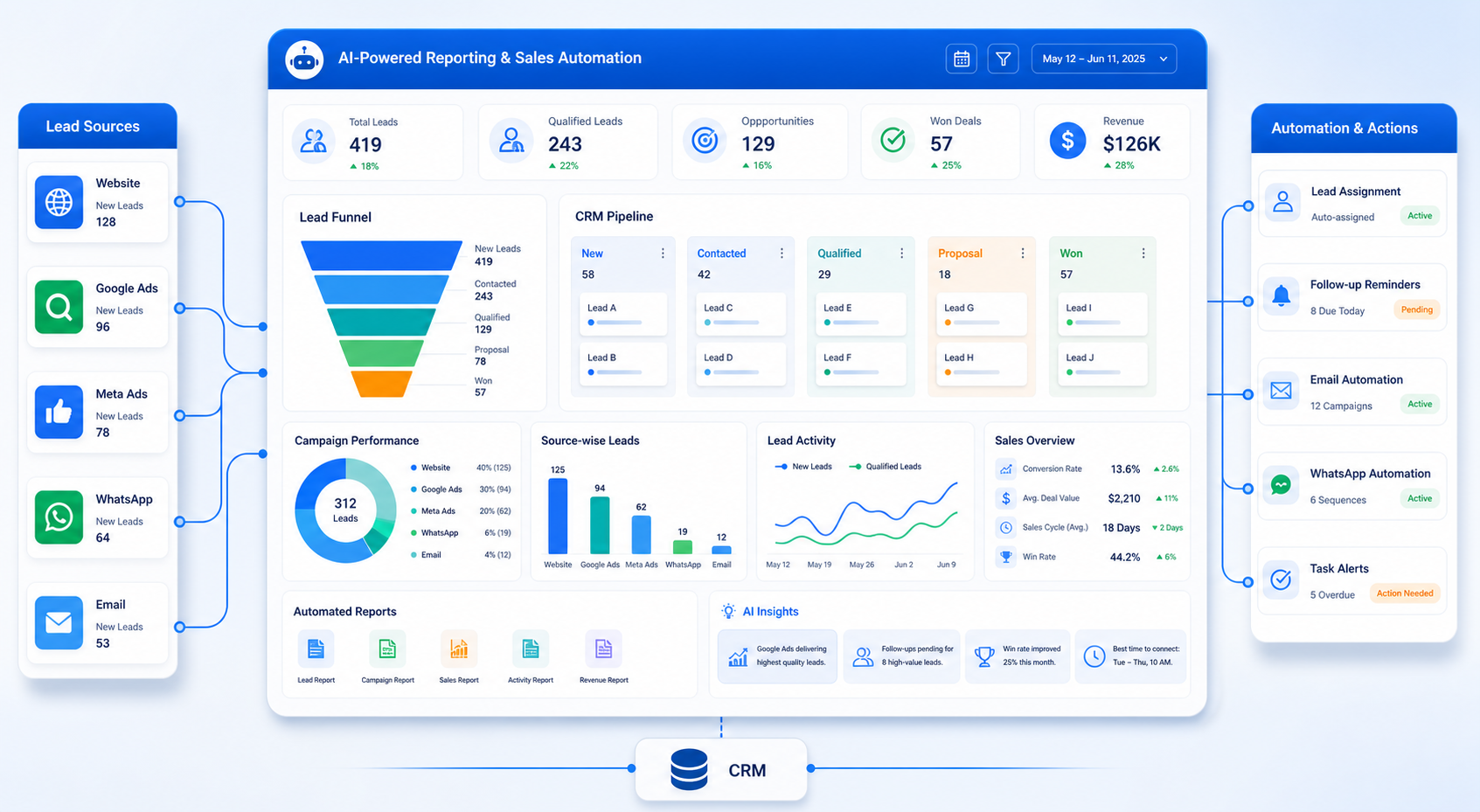Toggle WhatsApp legend entry in Campaign Performance
The image size is (1480, 812).
click(x=461, y=533)
